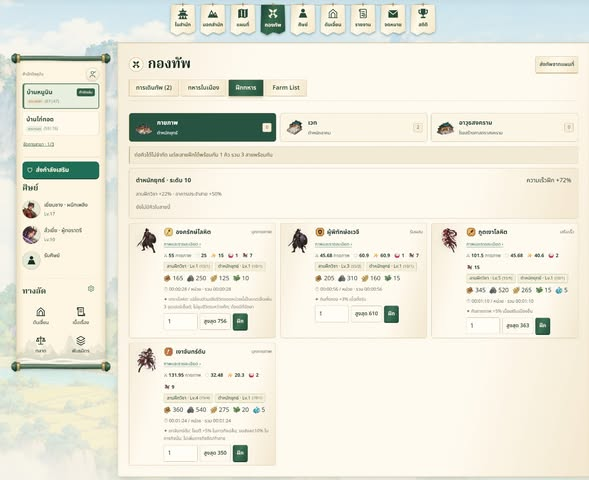This screenshot has width=589, height=480.
Task: Open the house shortcut nav banner
Action: 333,19
